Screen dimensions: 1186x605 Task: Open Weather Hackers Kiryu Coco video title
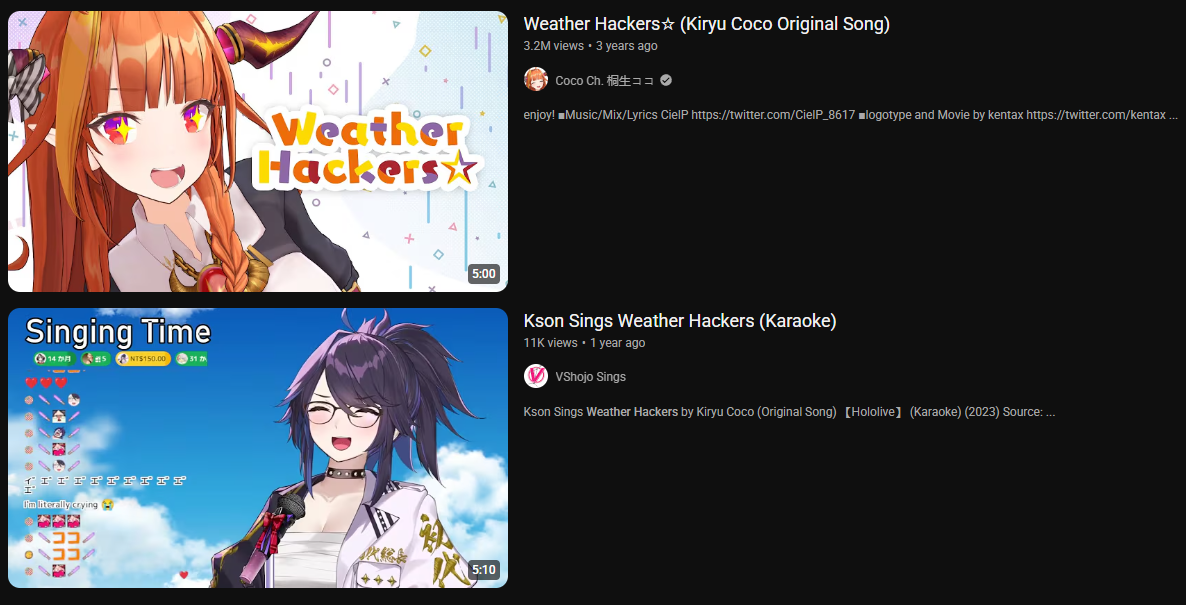tap(706, 24)
